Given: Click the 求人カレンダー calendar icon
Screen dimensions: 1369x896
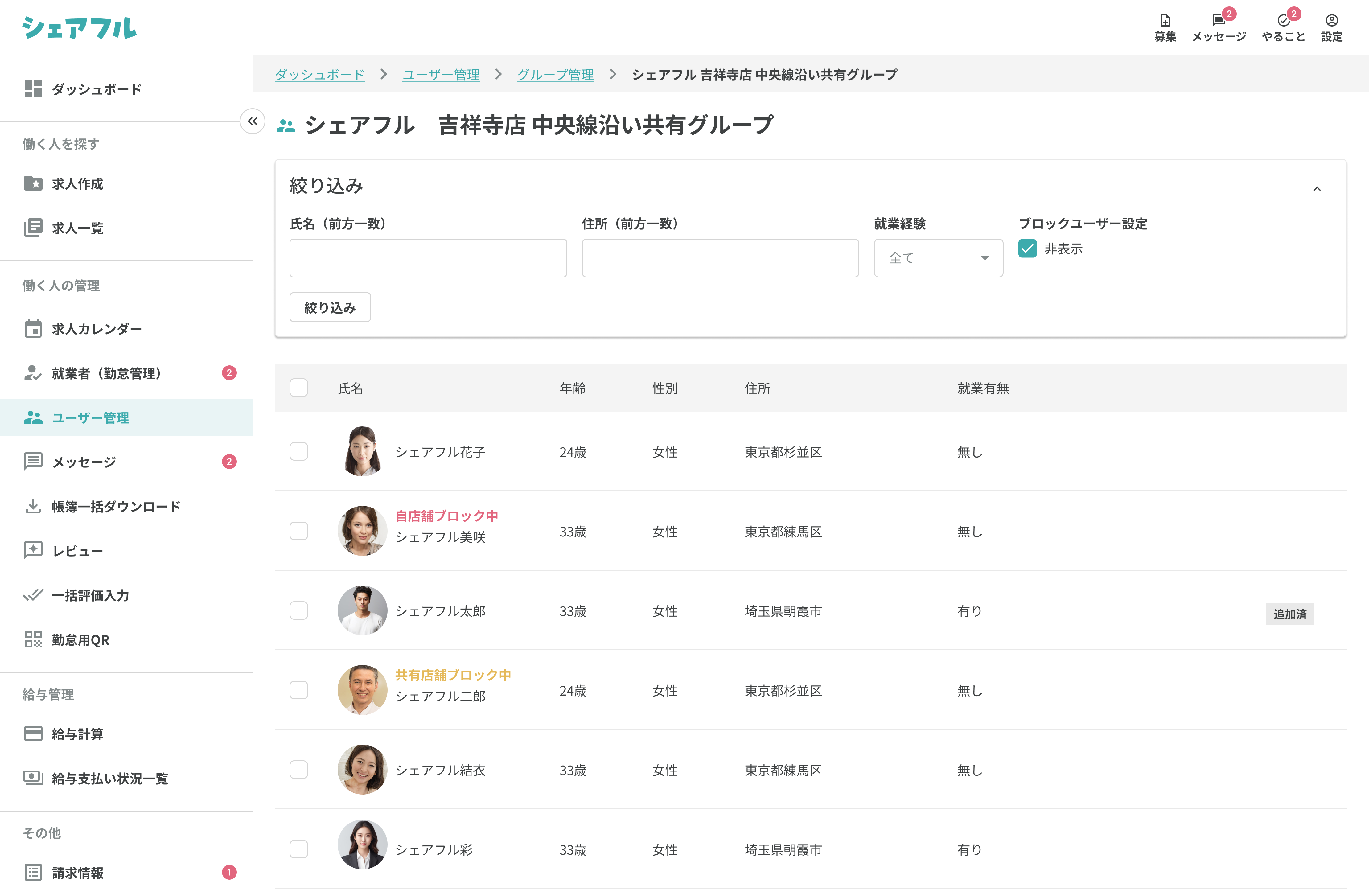Looking at the screenshot, I should pyautogui.click(x=33, y=328).
